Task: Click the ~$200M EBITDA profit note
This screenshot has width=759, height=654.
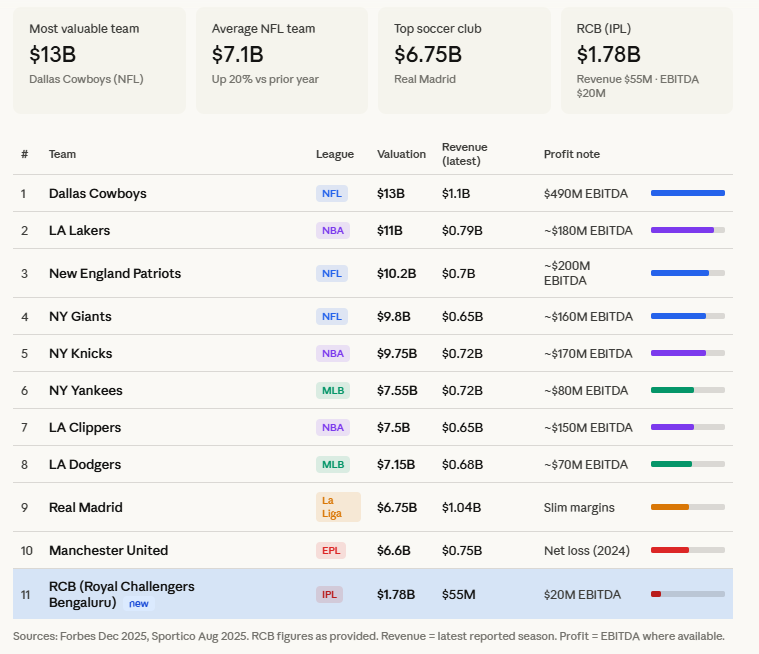Action: pyautogui.click(x=567, y=274)
